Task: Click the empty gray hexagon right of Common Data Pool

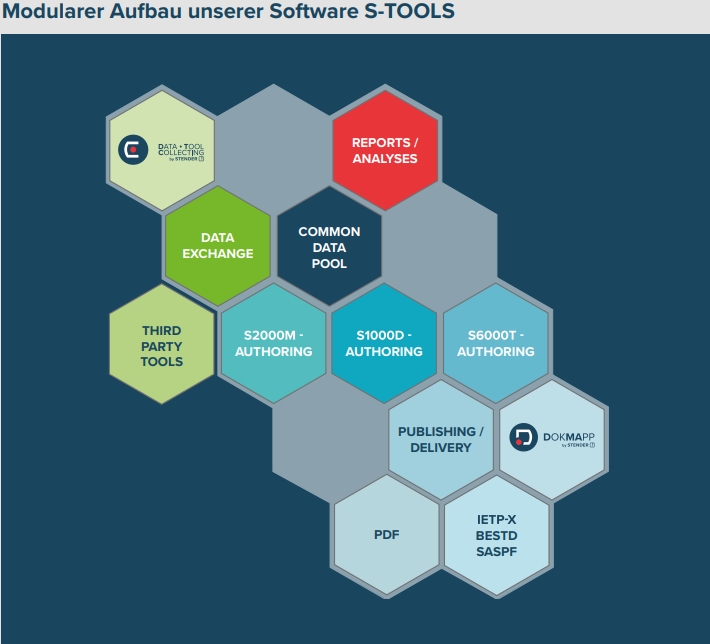Action: coord(440,247)
